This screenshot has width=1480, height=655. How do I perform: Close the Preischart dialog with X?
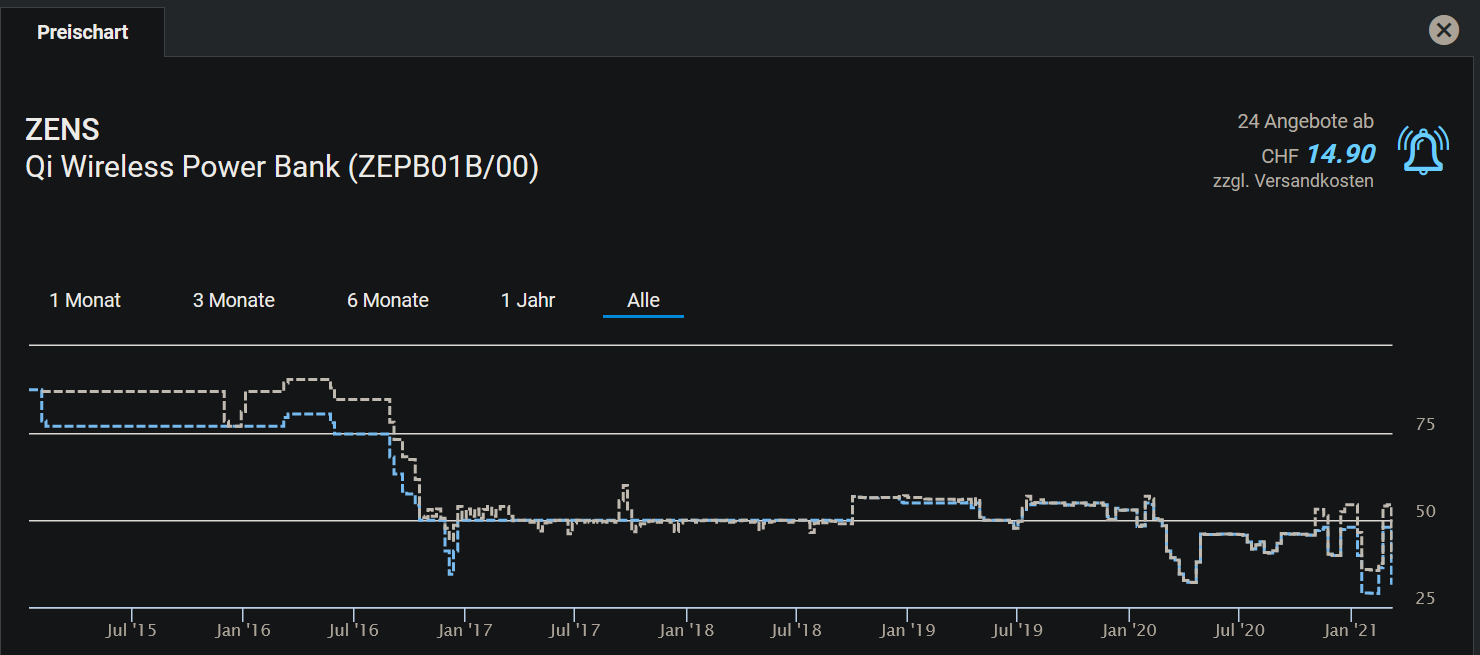click(1443, 31)
